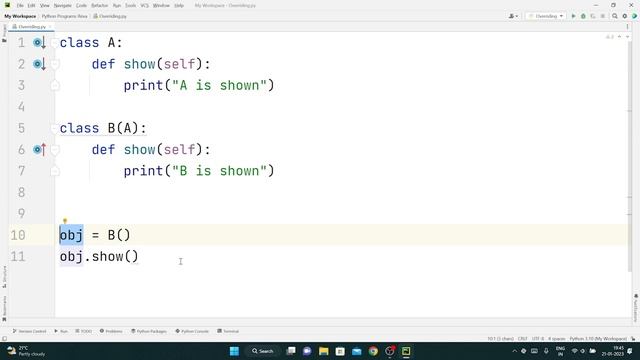The width and height of the screenshot is (640, 360).
Task: Open the View menu
Action: 44,5
